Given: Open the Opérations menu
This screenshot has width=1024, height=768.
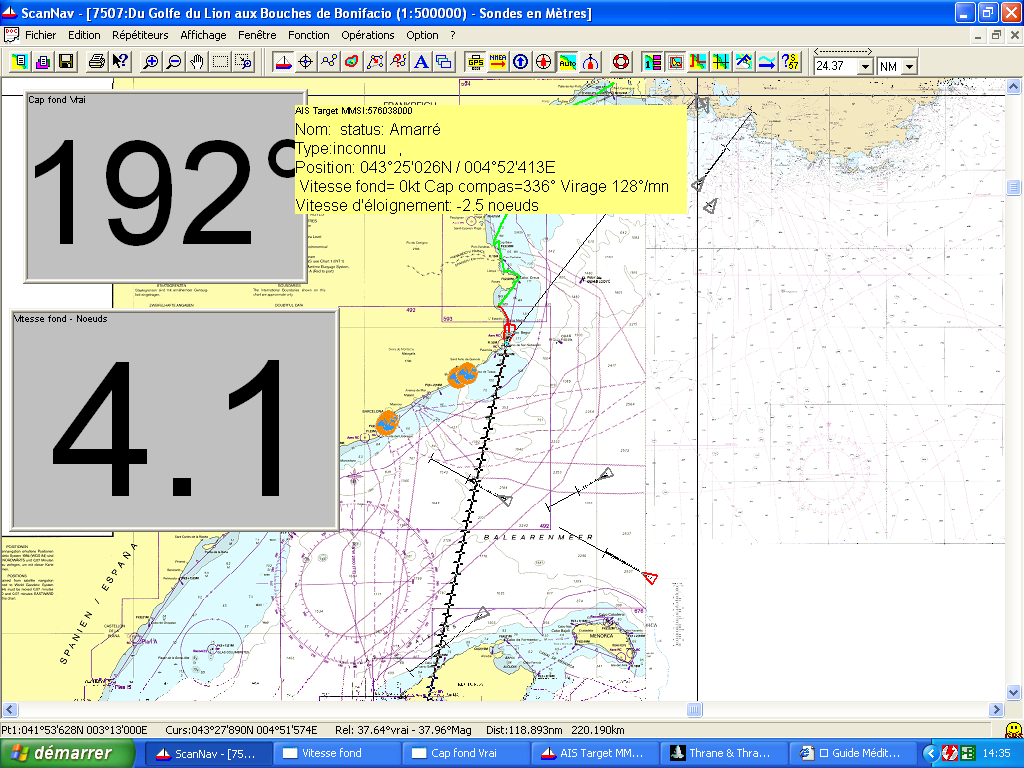Looking at the screenshot, I should [x=368, y=35].
